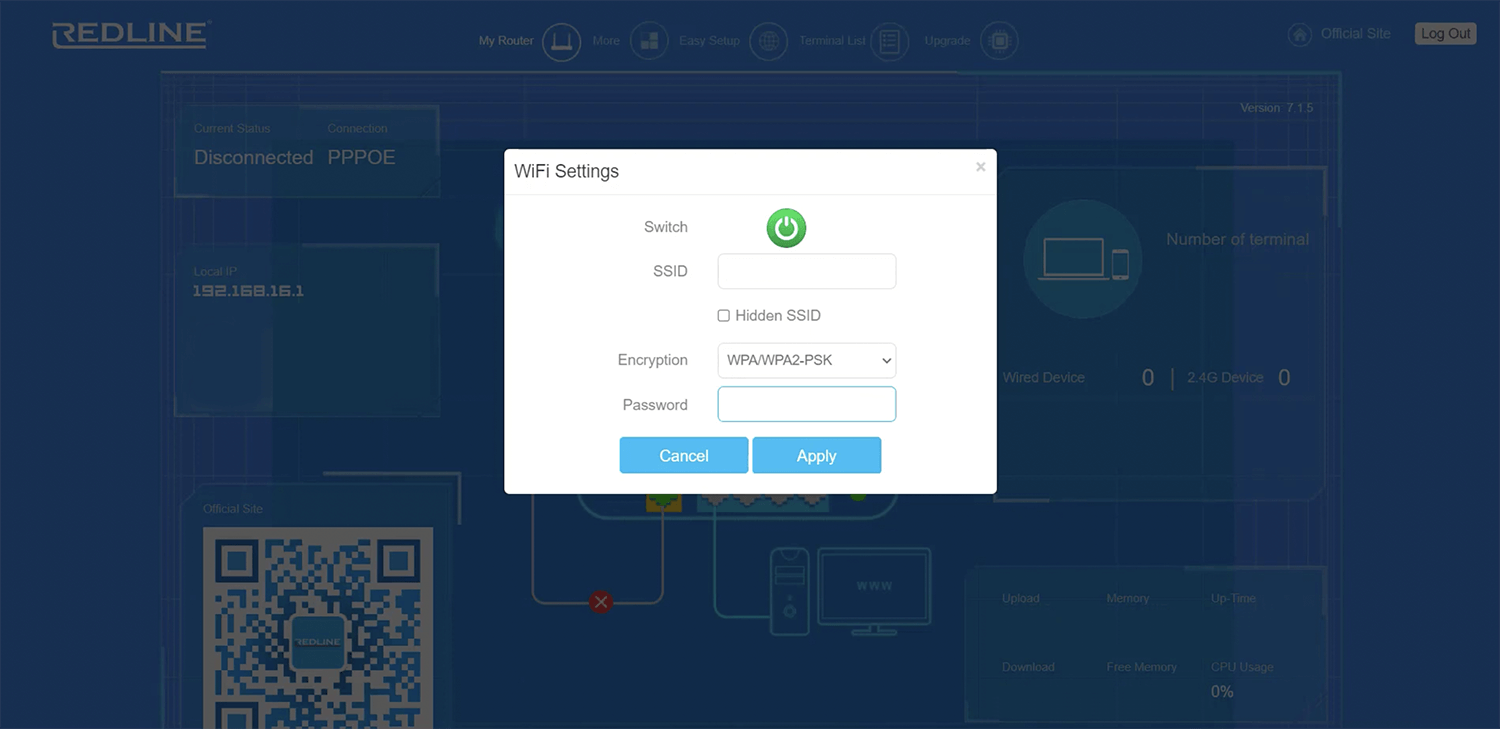Open the Encryption dropdown
The image size is (1500, 729).
pos(806,361)
